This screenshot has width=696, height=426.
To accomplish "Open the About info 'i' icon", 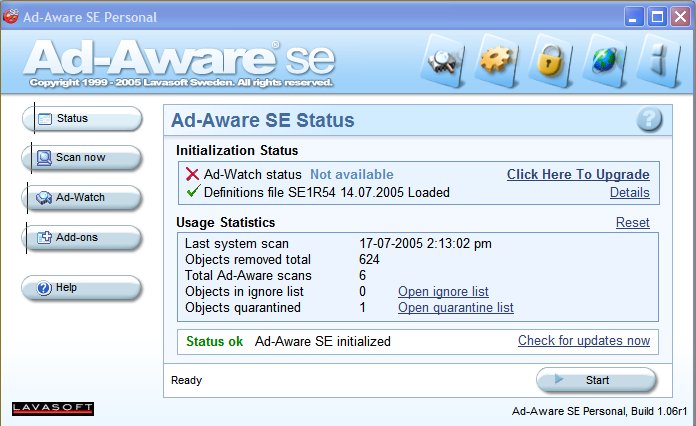I will [659, 61].
